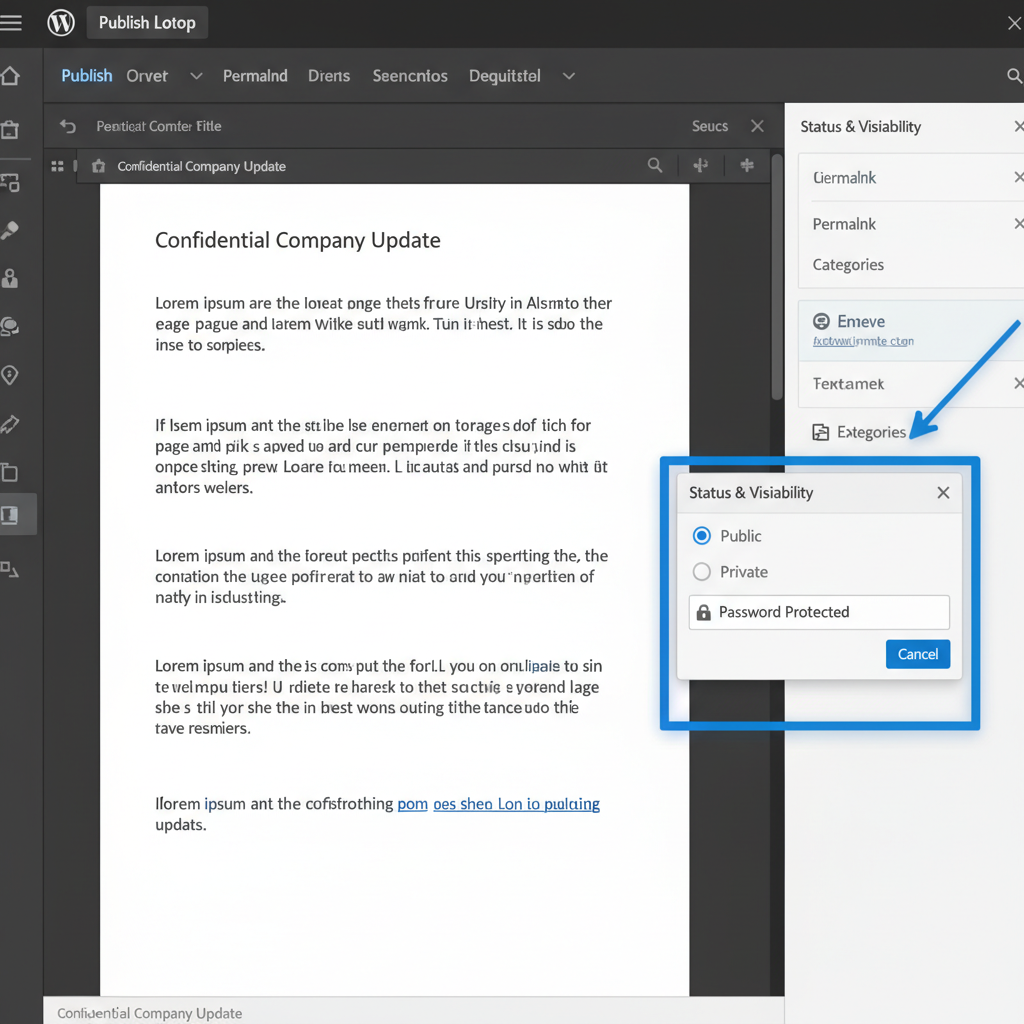Open the WordPress logo menu

[x=60, y=22]
